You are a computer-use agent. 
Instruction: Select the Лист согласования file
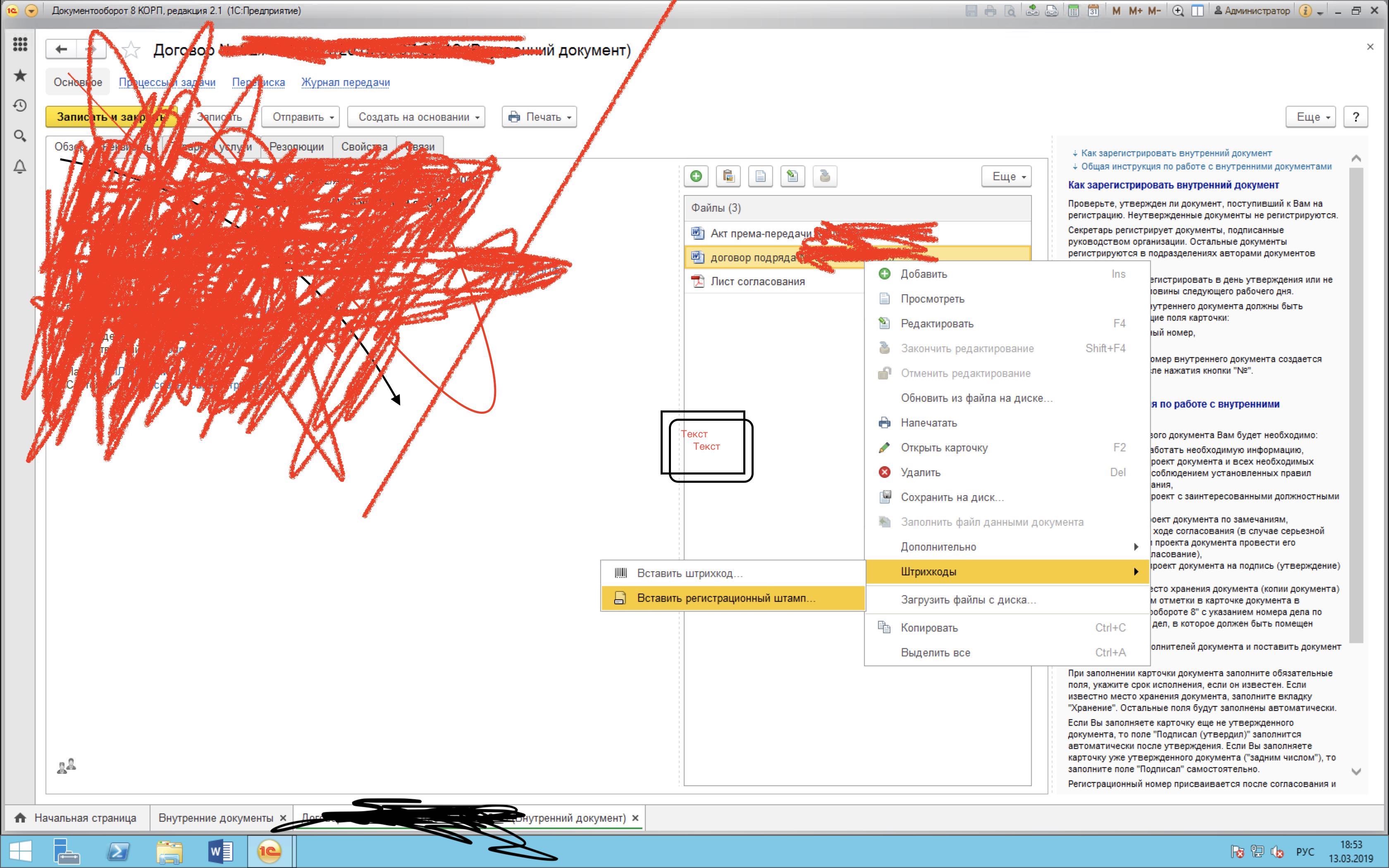[x=757, y=281]
